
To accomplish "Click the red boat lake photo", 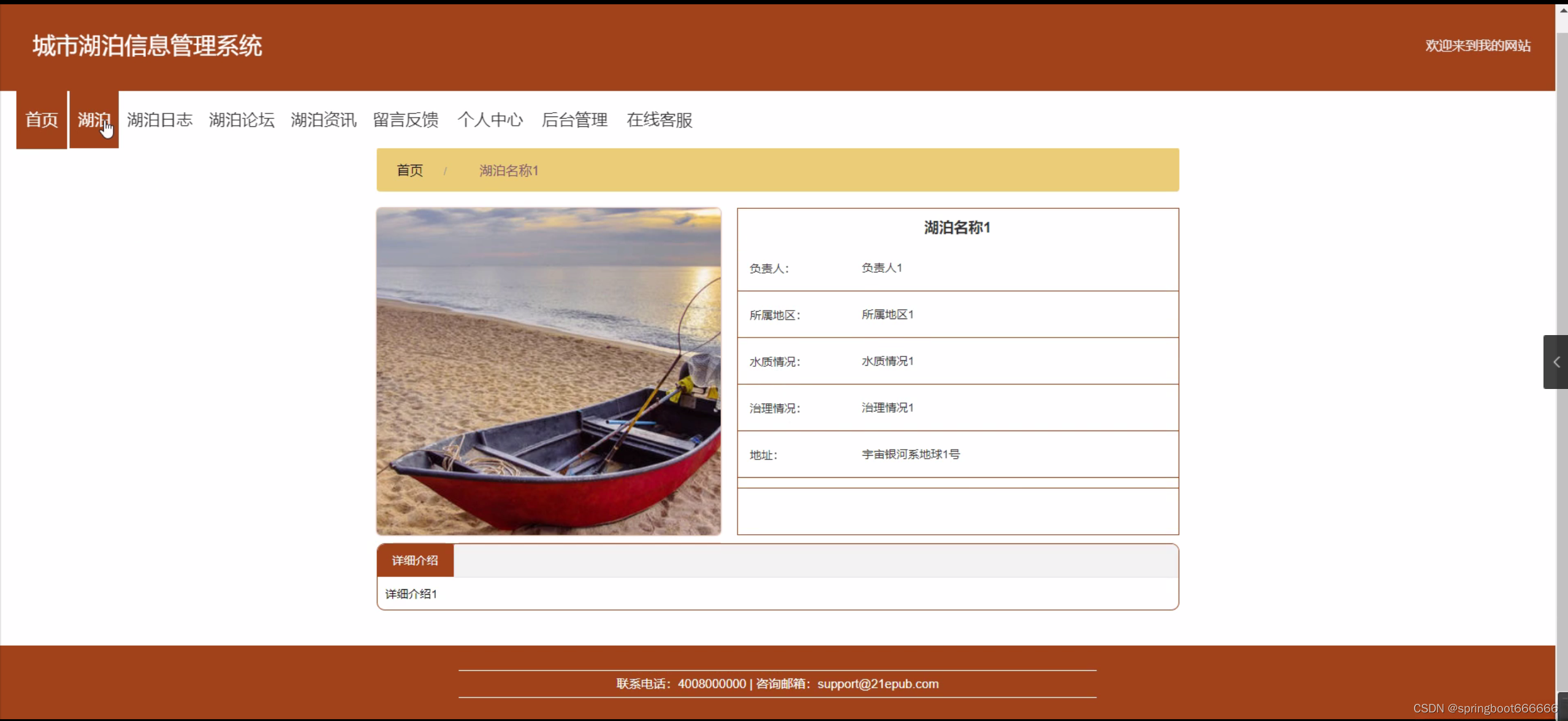I will (549, 371).
